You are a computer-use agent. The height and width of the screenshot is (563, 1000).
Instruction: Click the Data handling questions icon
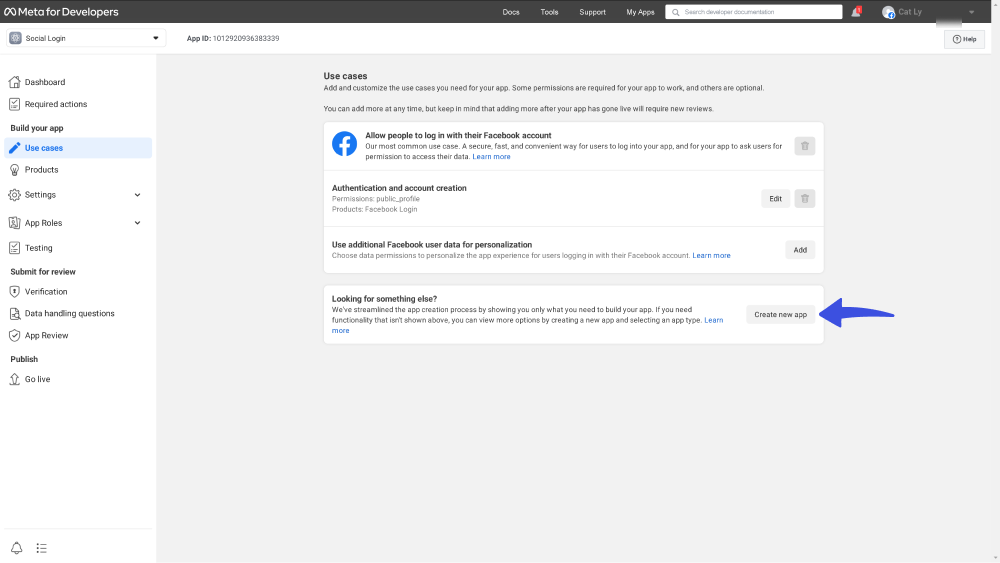[x=15, y=314]
